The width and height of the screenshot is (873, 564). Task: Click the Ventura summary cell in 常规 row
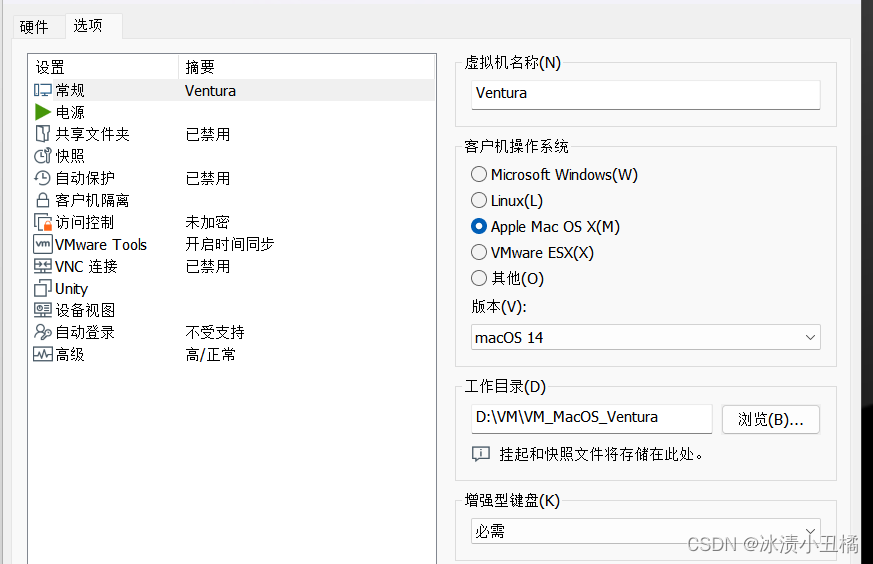210,91
